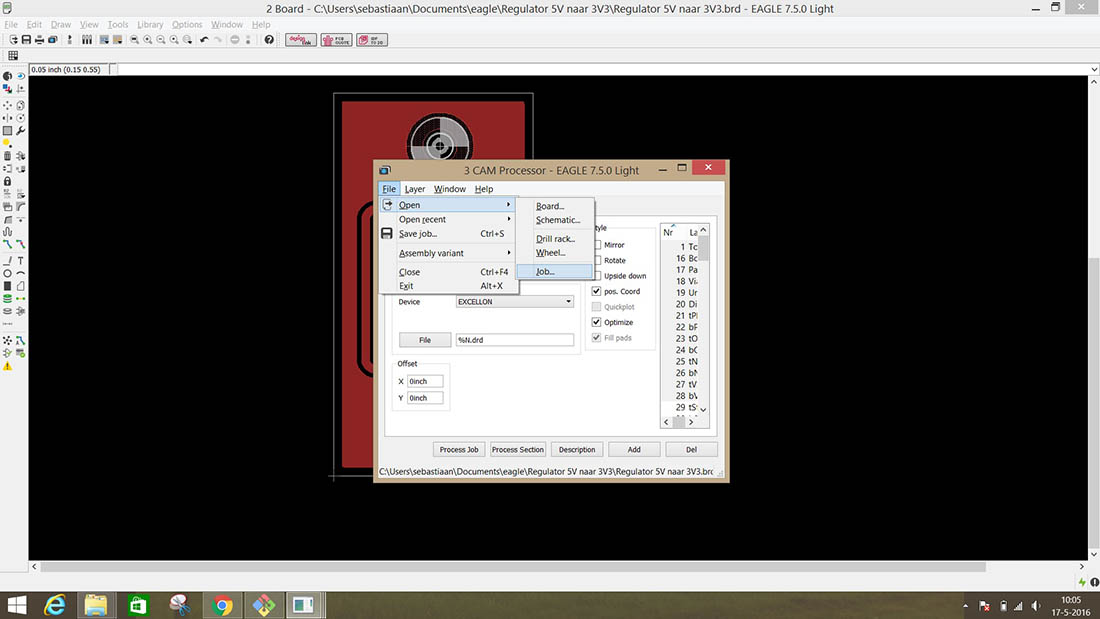Click the layer list scroll-up arrow
The width and height of the screenshot is (1100, 619).
click(703, 230)
